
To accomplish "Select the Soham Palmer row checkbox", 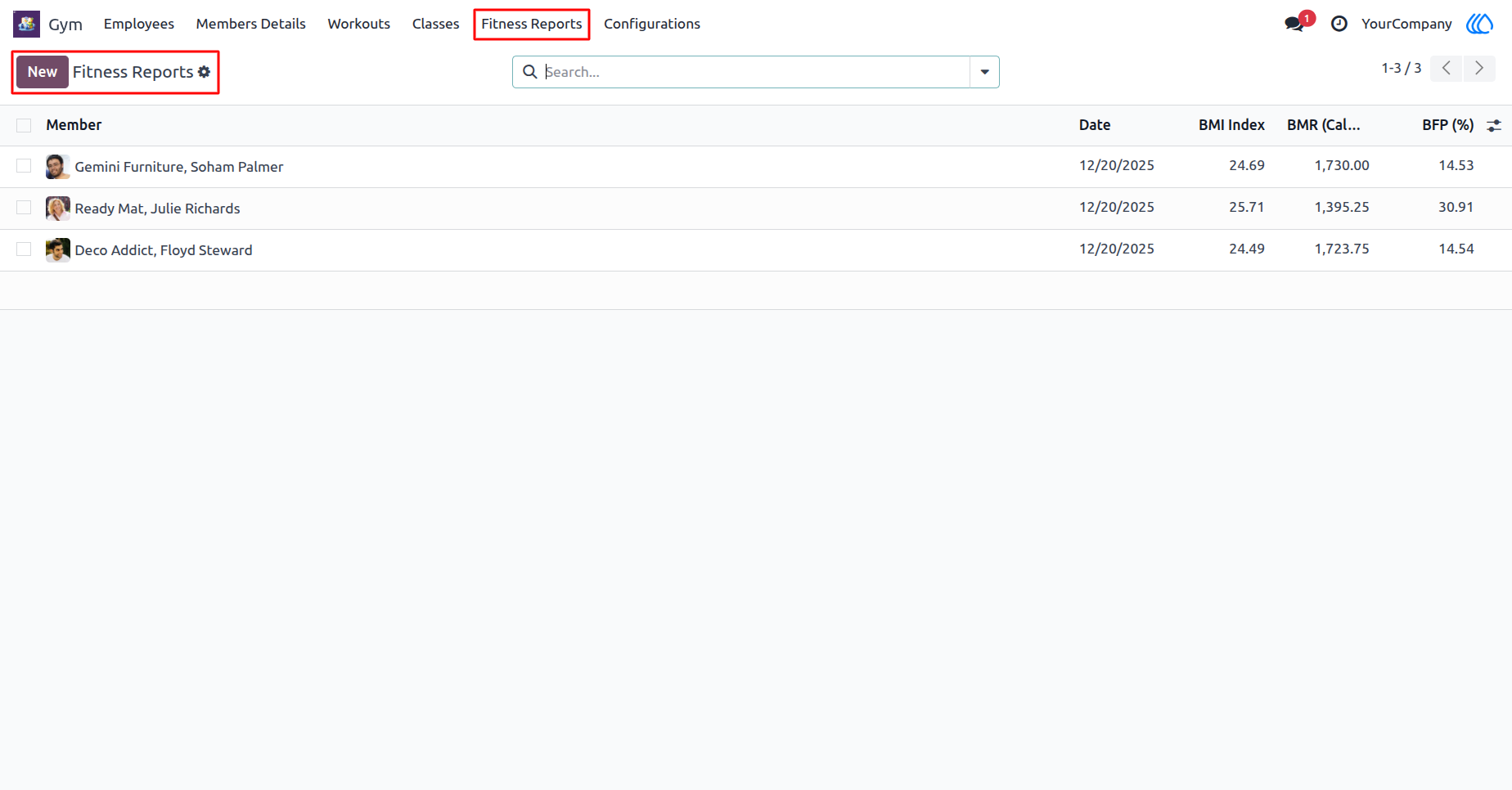I will coord(24,166).
